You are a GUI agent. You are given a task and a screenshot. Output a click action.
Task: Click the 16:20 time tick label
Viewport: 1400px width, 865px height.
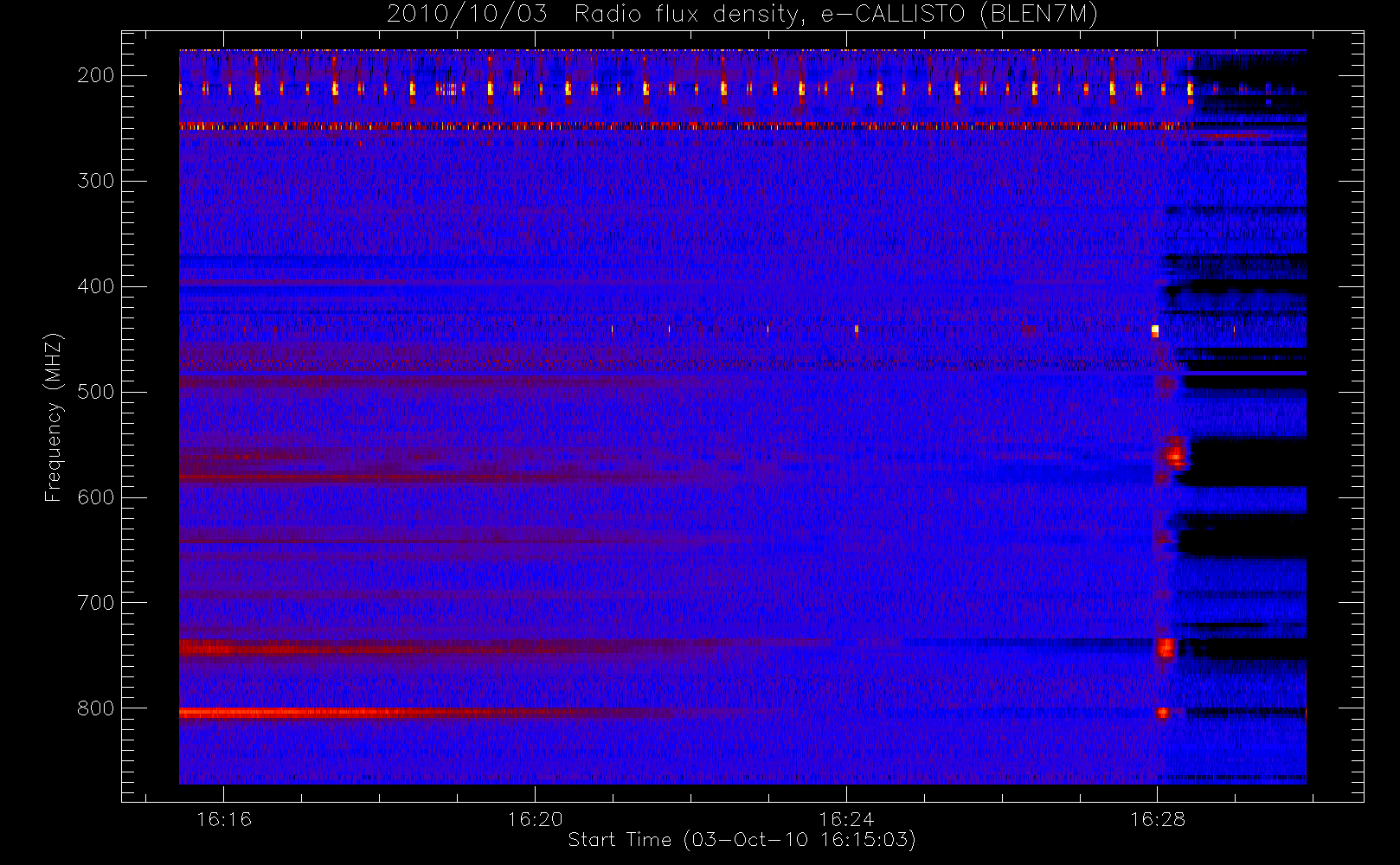535,819
